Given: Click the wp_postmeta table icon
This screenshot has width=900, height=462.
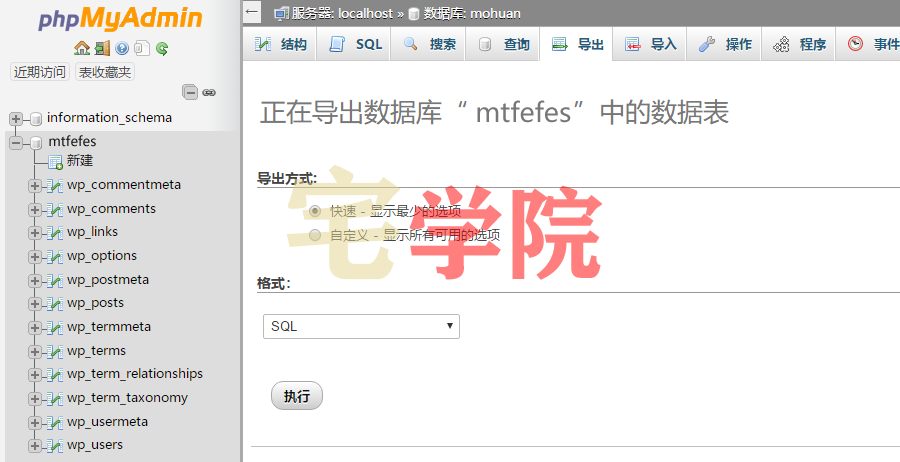Looking at the screenshot, I should click(x=55, y=281).
